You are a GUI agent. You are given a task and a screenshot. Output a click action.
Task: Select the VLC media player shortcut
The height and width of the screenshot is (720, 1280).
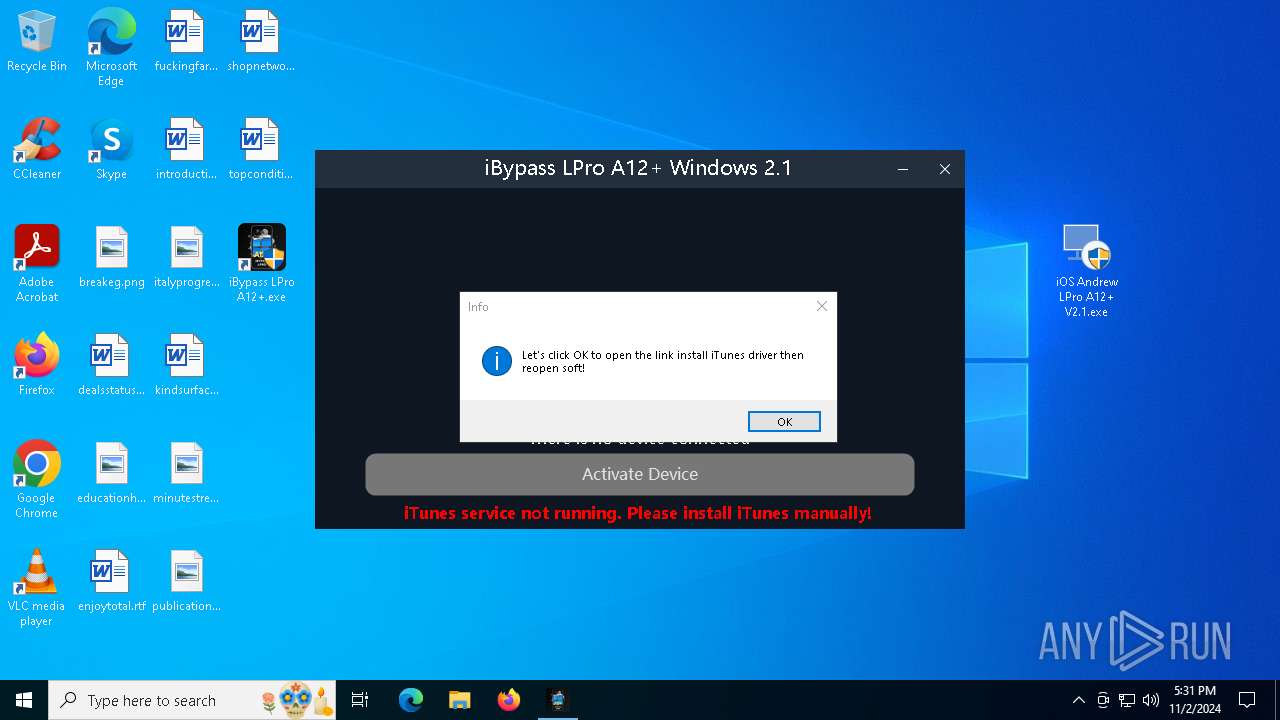(37, 587)
